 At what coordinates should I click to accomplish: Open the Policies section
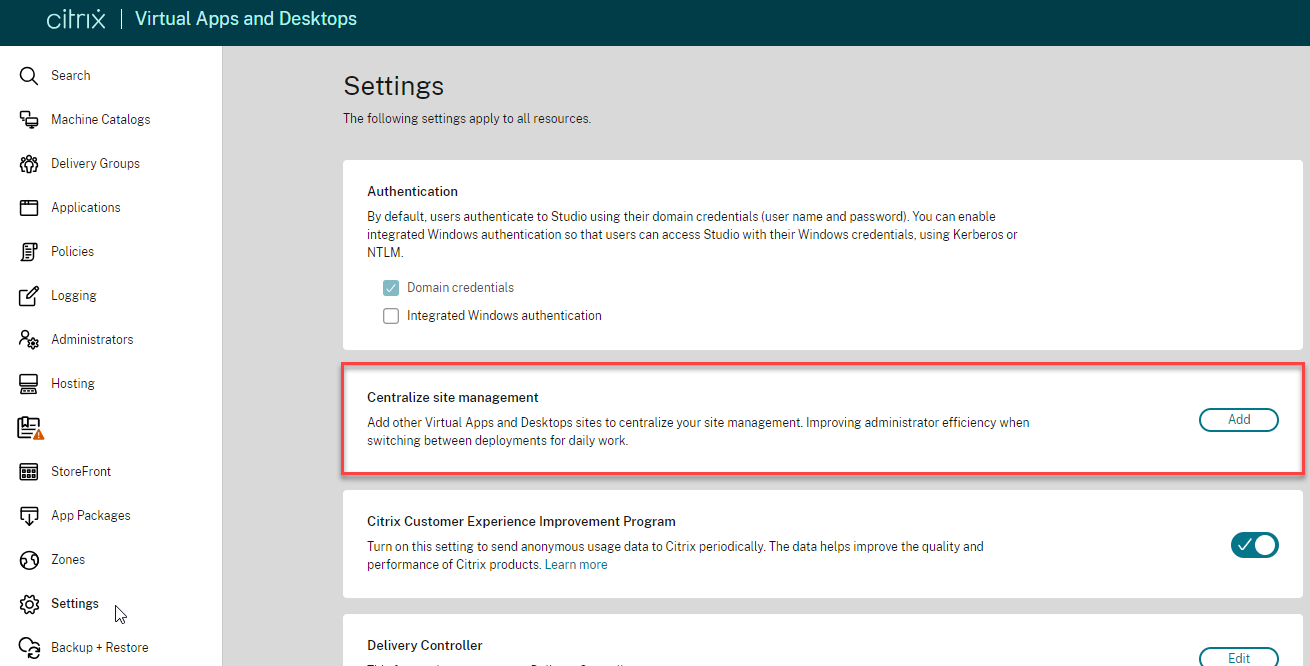tap(73, 252)
